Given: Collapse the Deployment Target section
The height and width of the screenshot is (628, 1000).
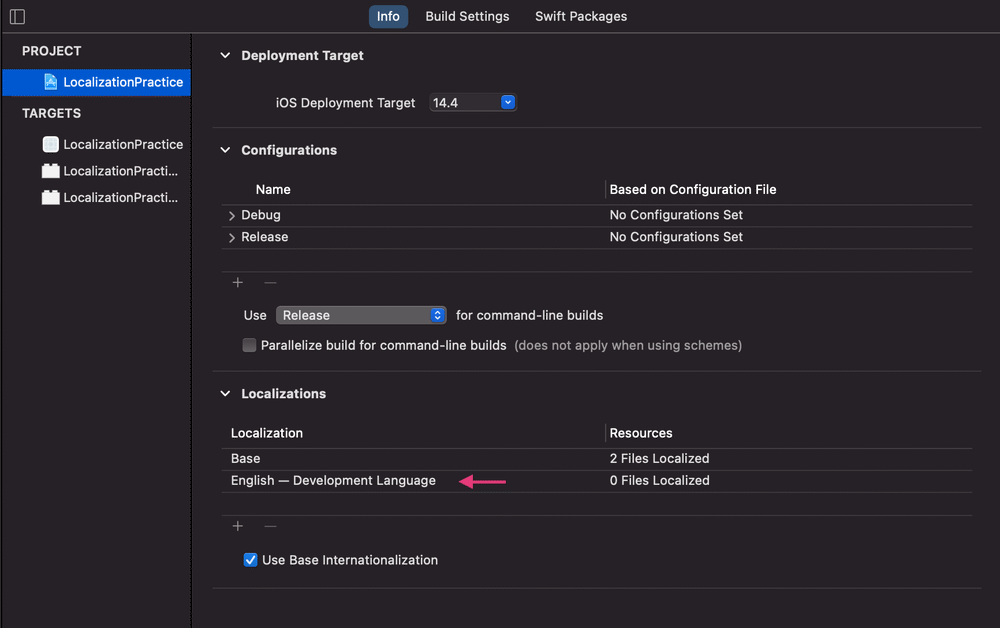Looking at the screenshot, I should (225, 56).
